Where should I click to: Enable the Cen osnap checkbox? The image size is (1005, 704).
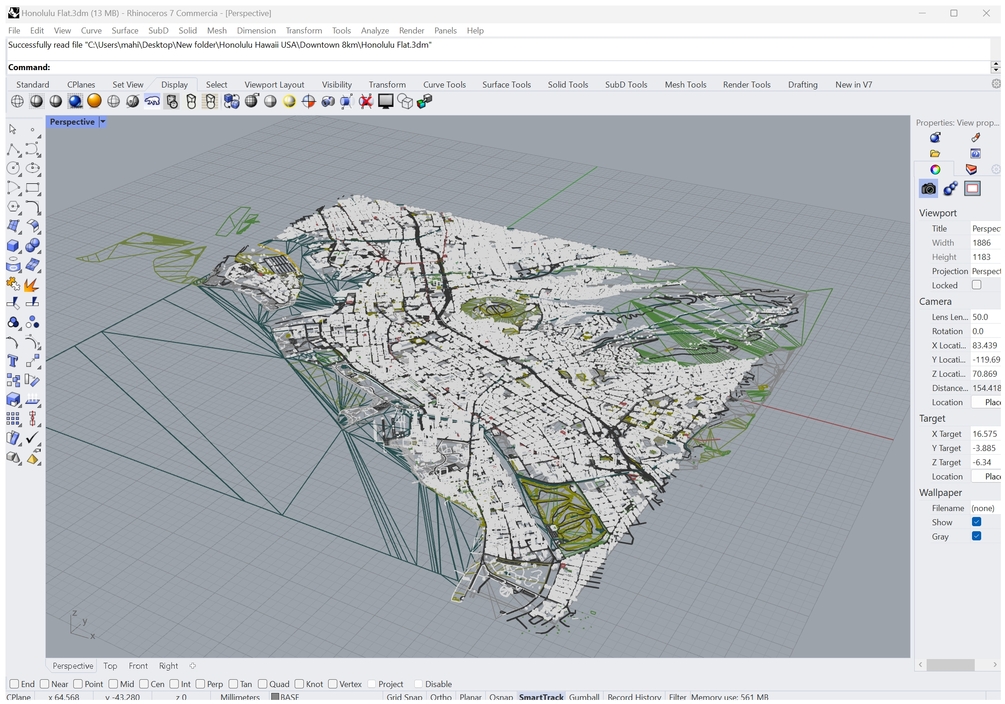point(144,684)
